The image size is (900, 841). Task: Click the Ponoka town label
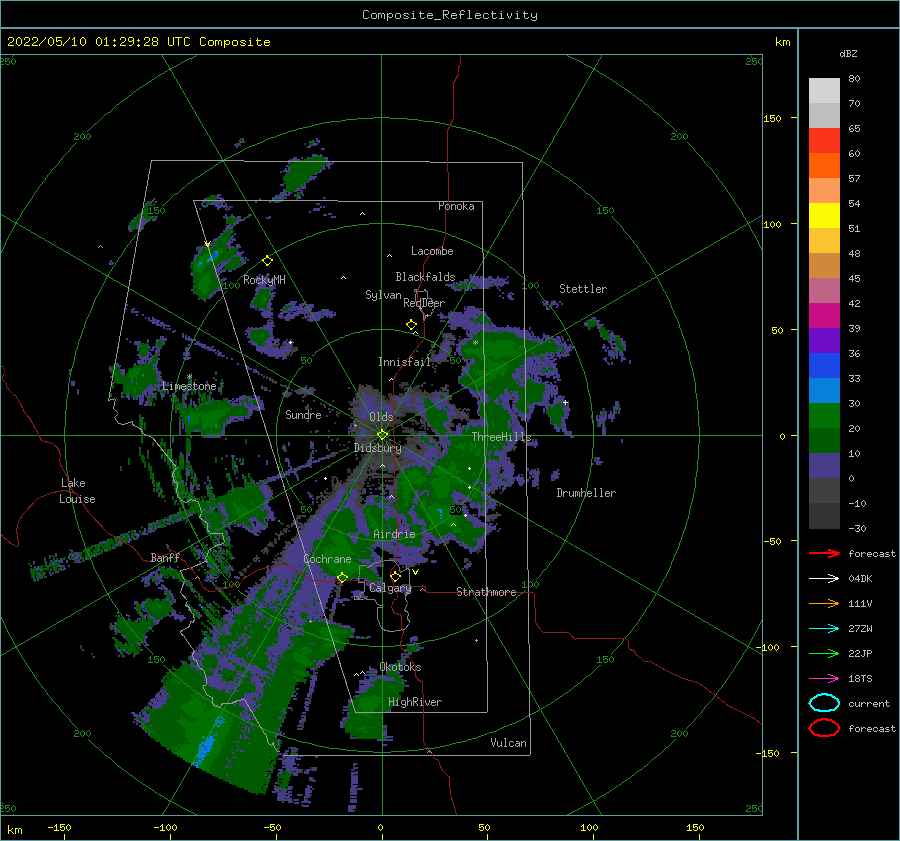pos(456,206)
